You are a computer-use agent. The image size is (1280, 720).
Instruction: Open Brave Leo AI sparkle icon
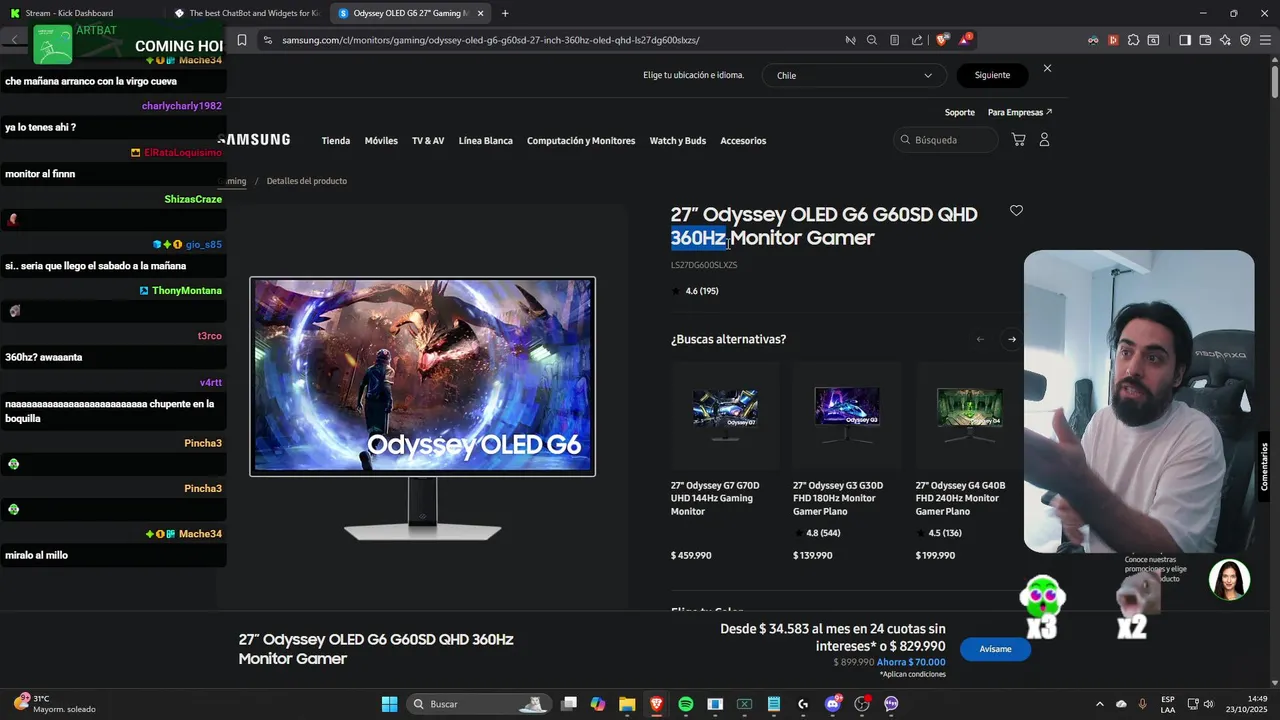coord(1225,40)
